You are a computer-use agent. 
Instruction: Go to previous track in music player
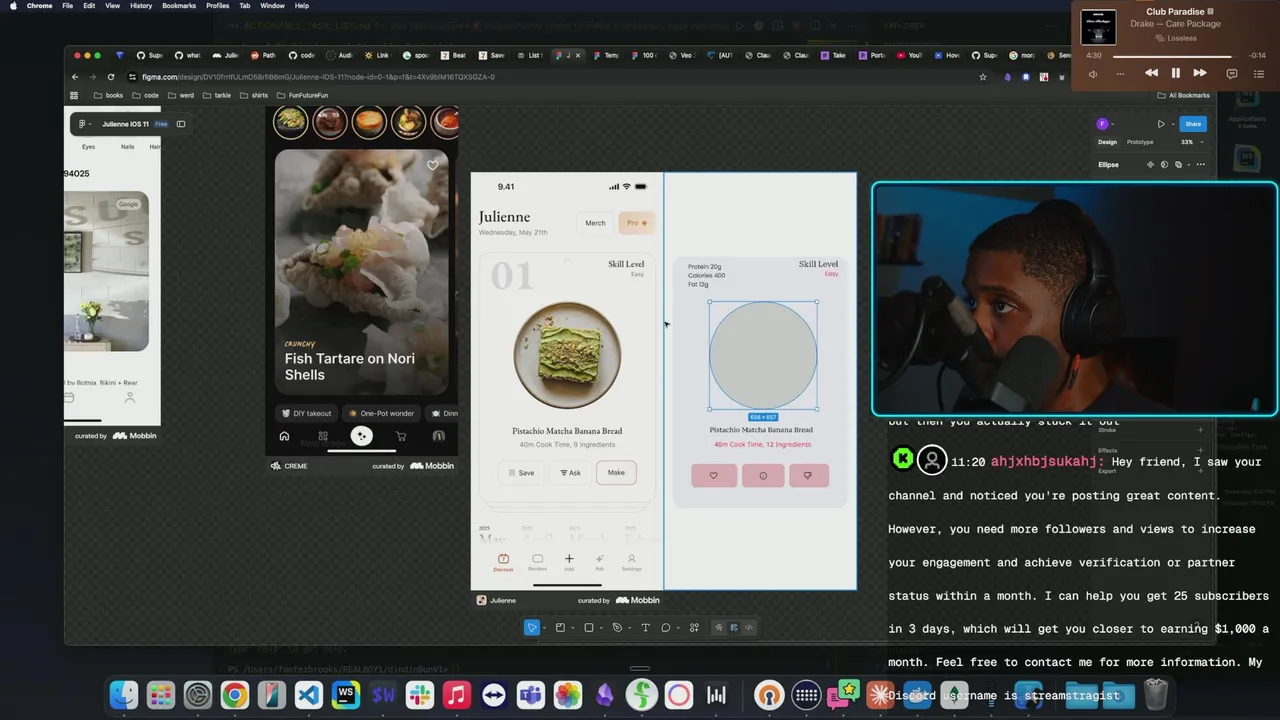pyautogui.click(x=1151, y=73)
